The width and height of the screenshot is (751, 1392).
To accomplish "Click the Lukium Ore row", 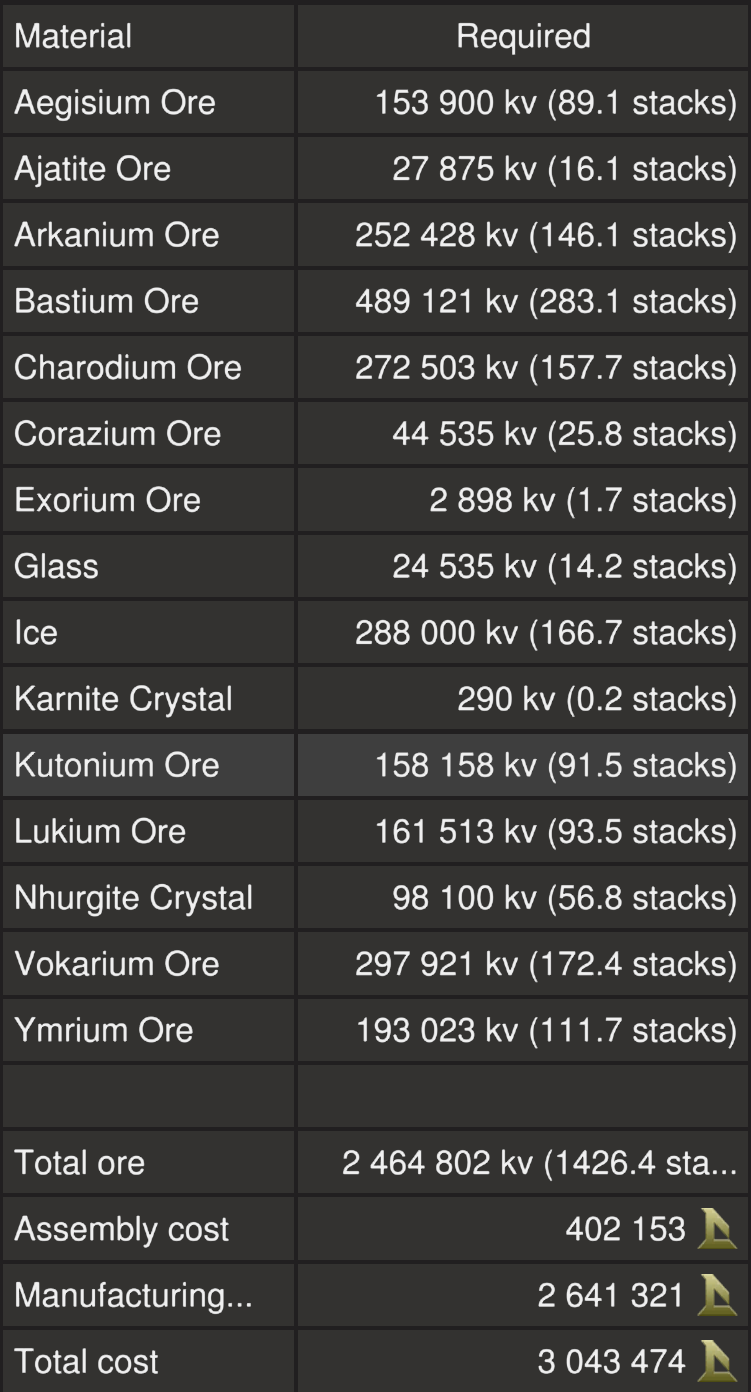I will [x=100, y=831].
